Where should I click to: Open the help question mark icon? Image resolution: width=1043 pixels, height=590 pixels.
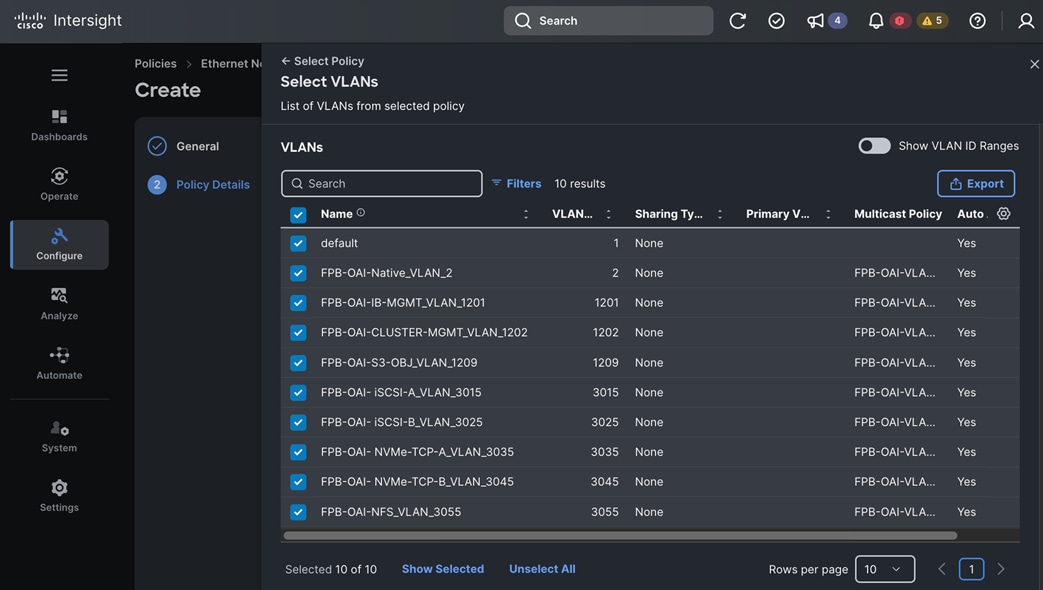click(977, 21)
